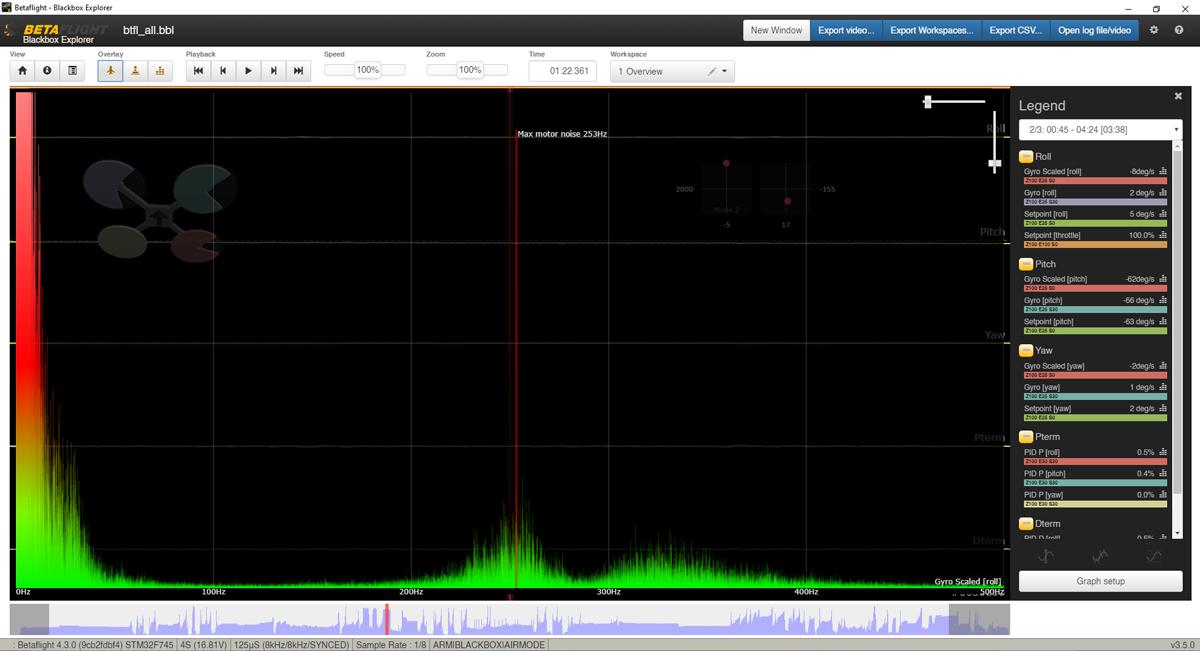The height and width of the screenshot is (651, 1200).
Task: Collapse the Pitch legend group
Action: (x=1026, y=264)
